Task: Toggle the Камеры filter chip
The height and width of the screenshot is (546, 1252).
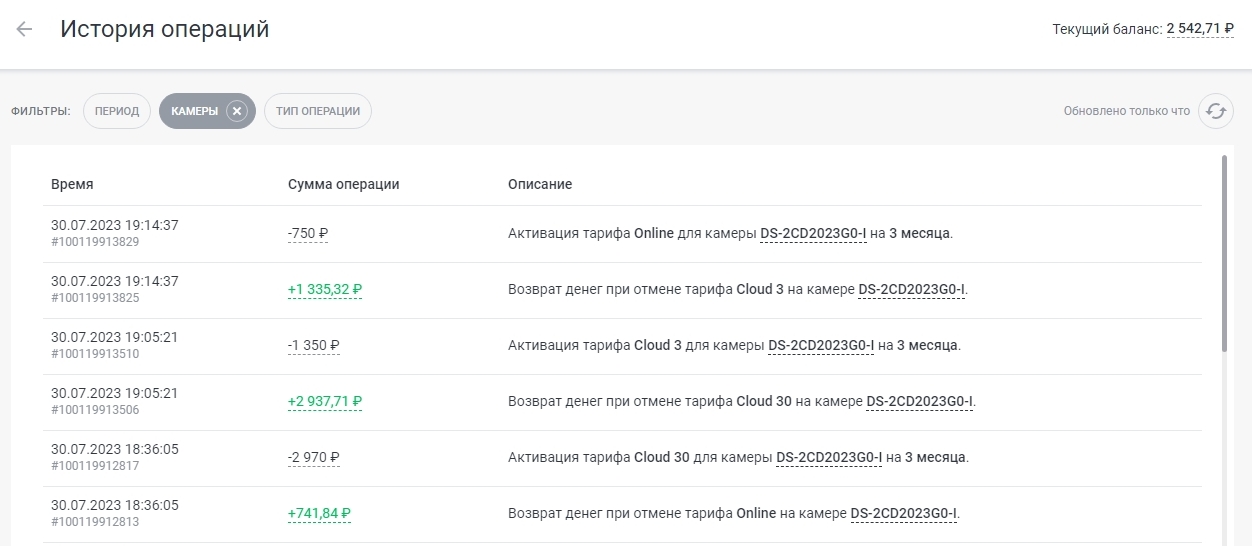Action: [194, 111]
